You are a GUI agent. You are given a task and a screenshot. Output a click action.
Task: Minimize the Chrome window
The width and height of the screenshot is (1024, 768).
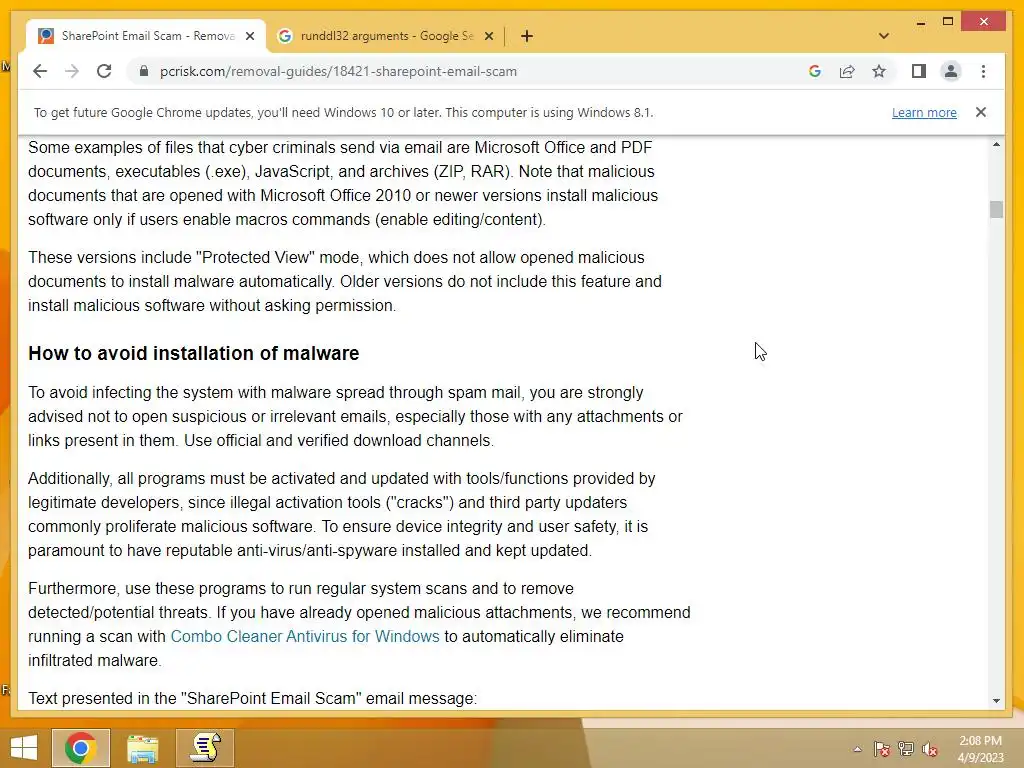tap(921, 22)
